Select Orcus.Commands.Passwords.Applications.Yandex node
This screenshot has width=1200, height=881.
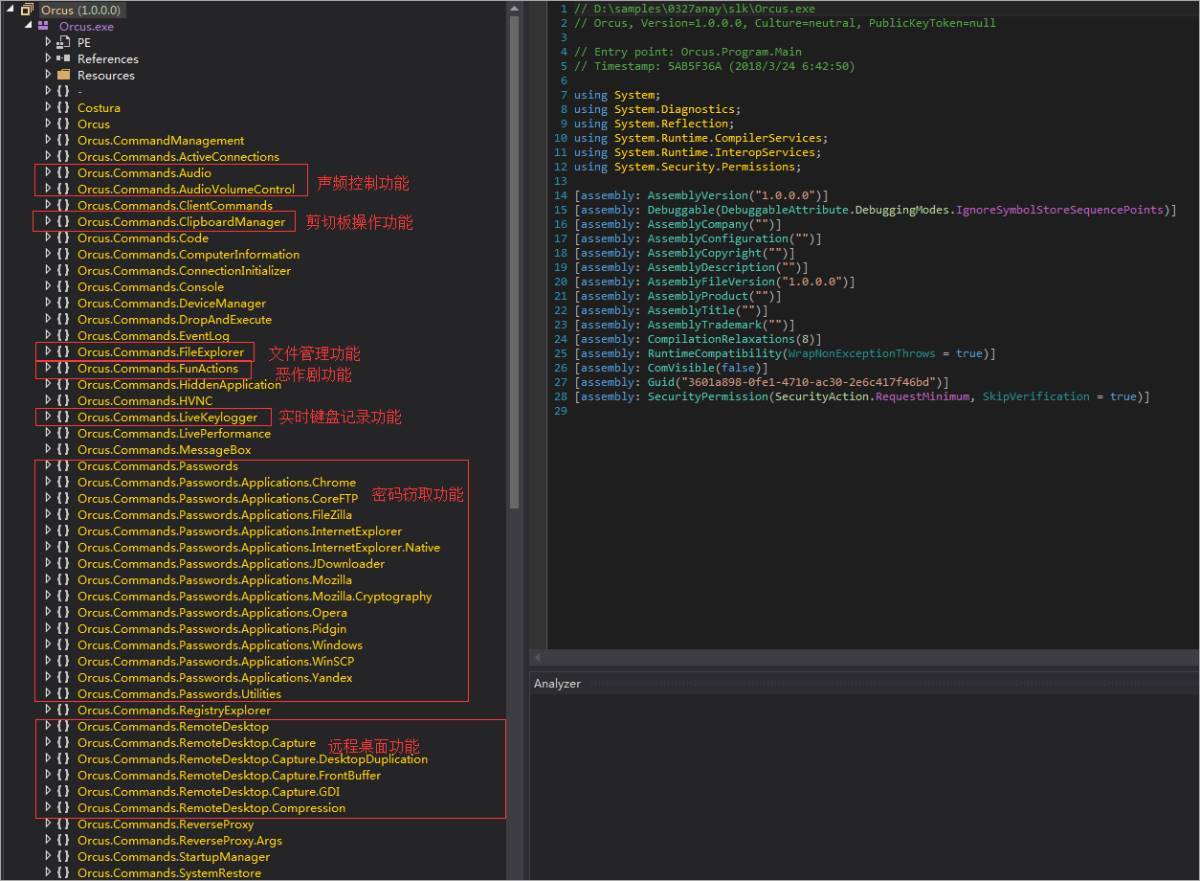coord(215,678)
